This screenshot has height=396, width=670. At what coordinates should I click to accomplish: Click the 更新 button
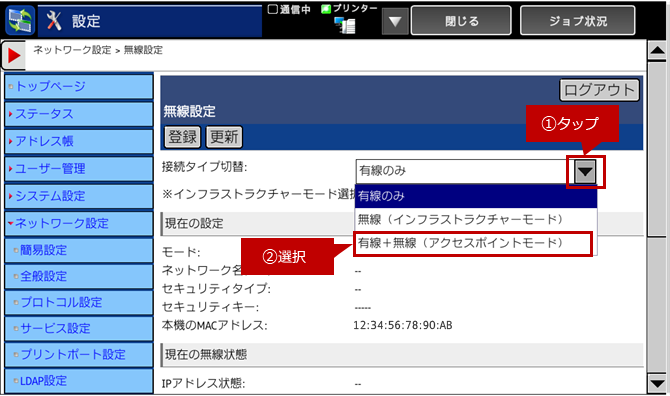(224, 137)
